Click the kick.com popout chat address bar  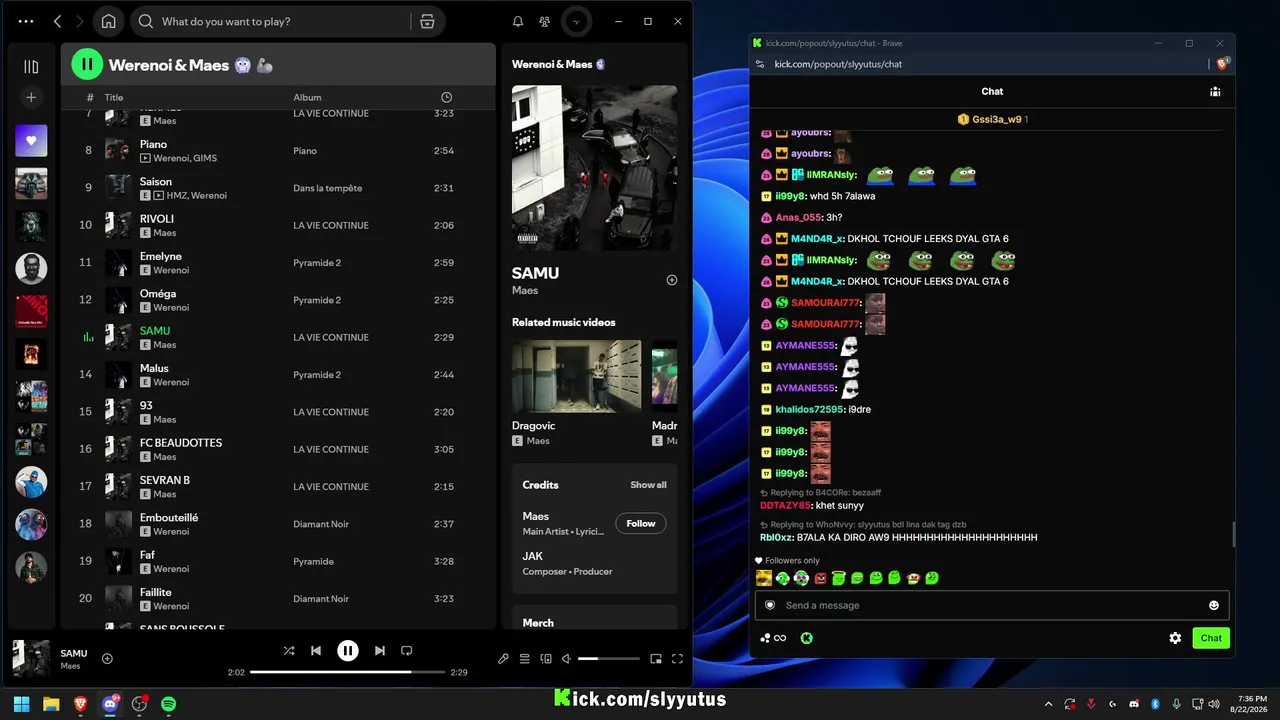tap(838, 64)
